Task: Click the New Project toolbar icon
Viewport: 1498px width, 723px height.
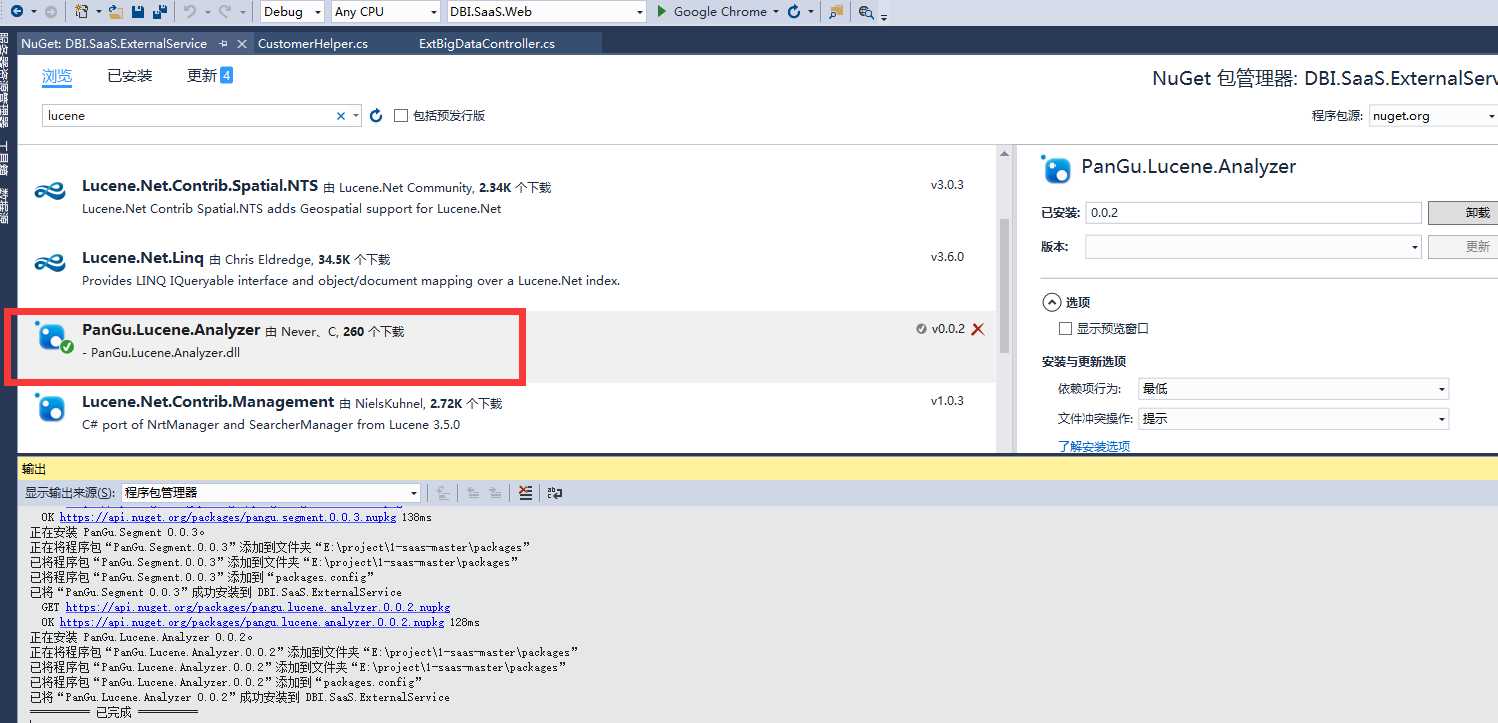Action: (82, 11)
